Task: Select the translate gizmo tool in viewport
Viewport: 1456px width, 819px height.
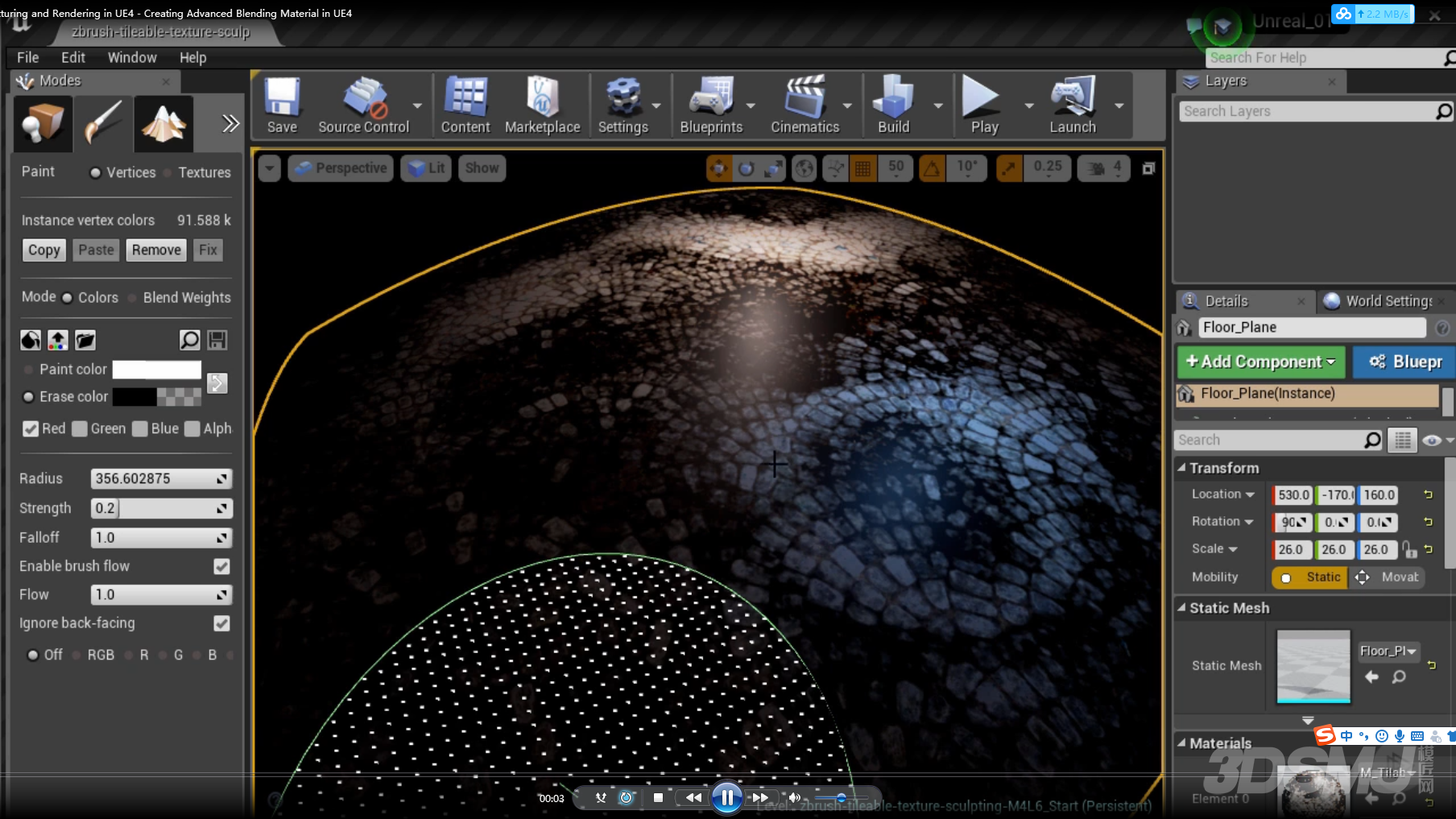Action: tap(719, 168)
